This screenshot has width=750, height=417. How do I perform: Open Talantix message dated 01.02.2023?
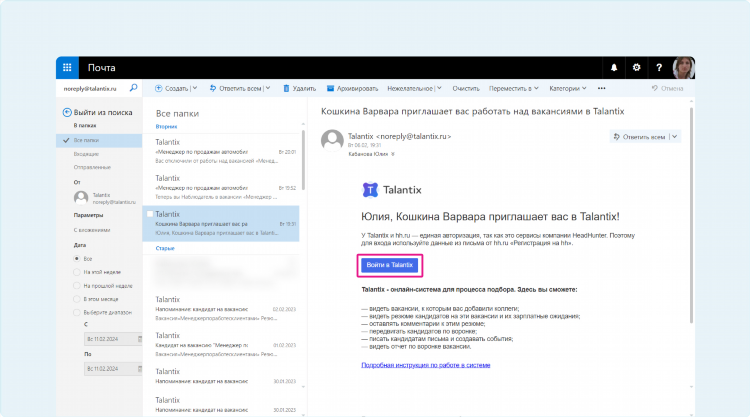click(x=223, y=345)
